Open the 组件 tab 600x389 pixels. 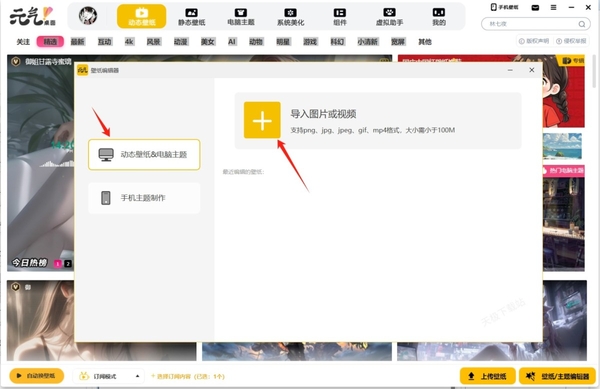[x=340, y=17]
